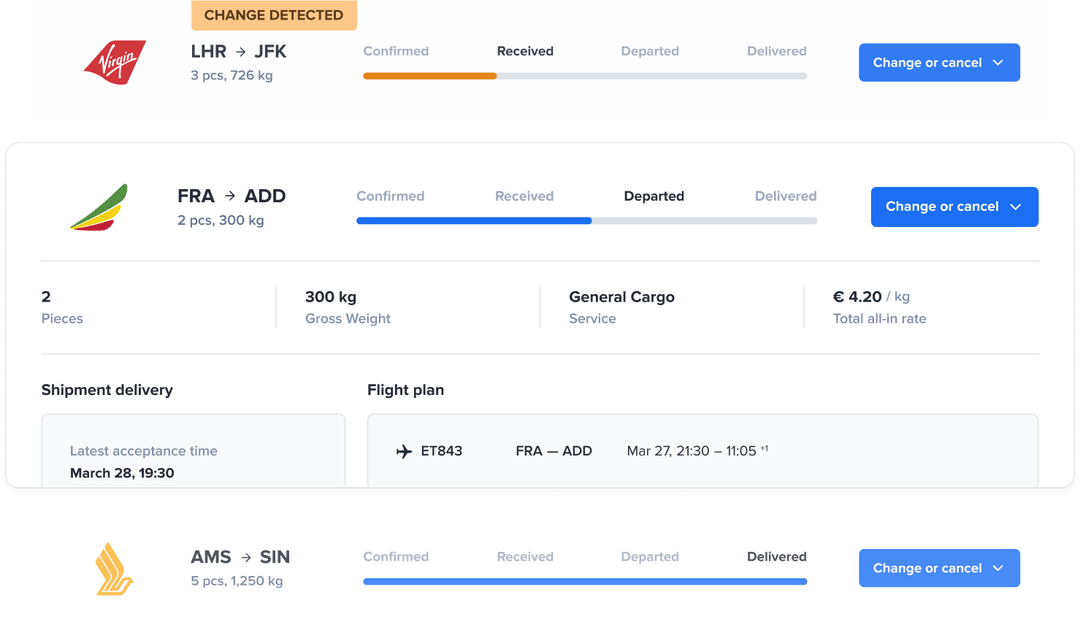This screenshot has width=1080, height=630.
Task: Expand the AMS→SIN Change or cancel dropdown
Action: click(997, 568)
